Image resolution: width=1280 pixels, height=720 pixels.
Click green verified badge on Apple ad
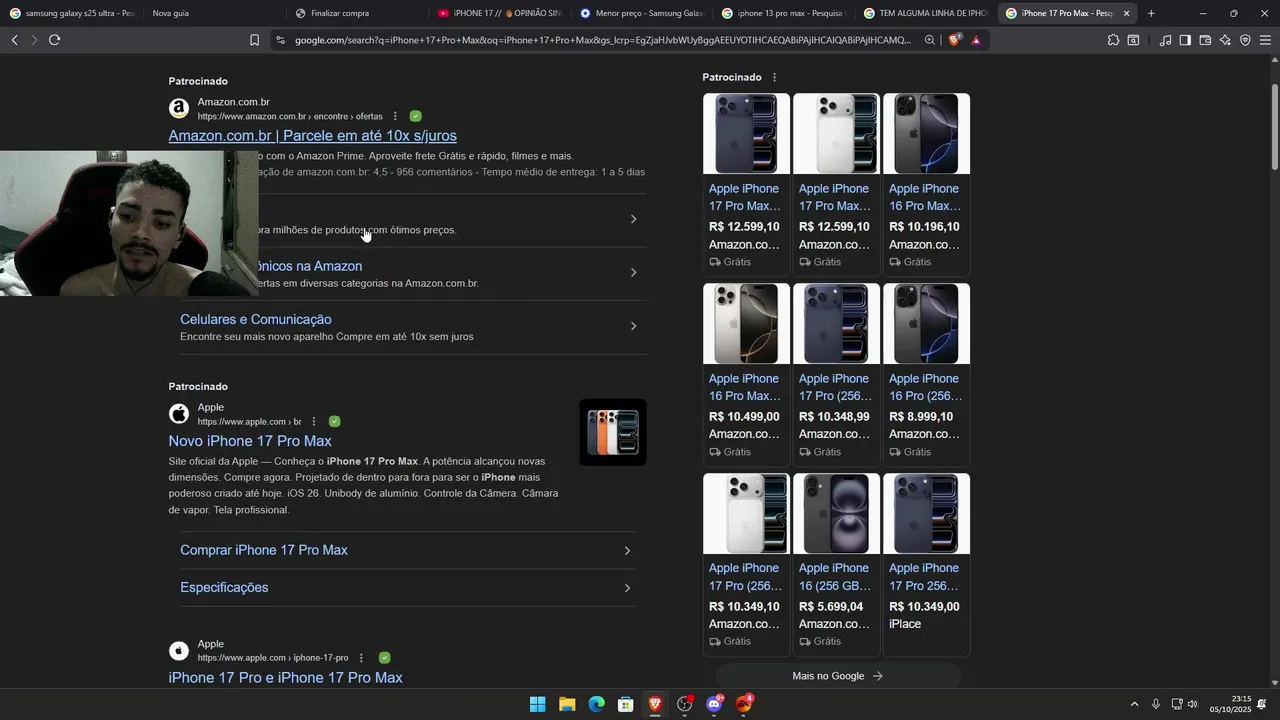coord(334,421)
